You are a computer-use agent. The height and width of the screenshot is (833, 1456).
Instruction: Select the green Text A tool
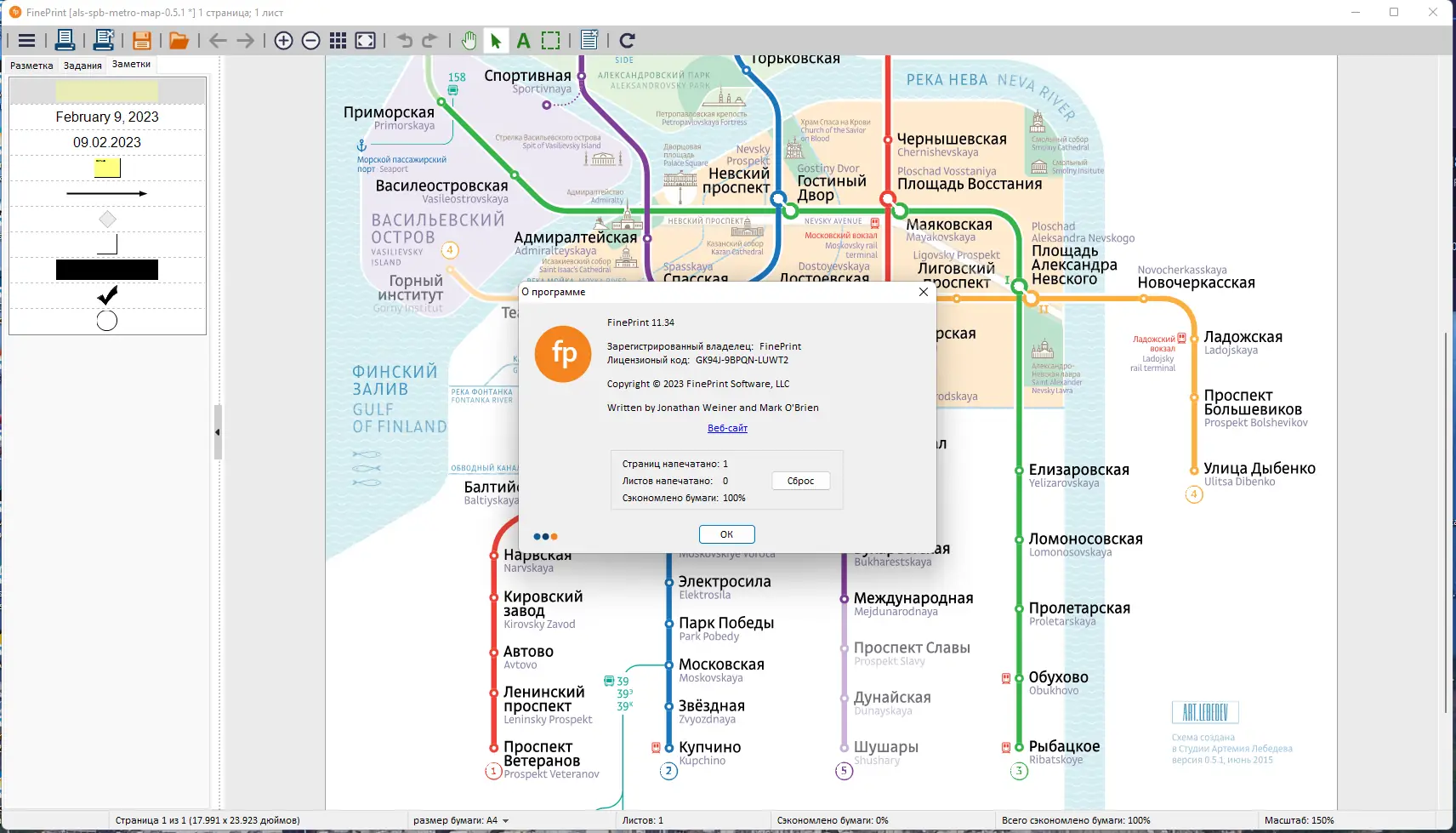[523, 40]
